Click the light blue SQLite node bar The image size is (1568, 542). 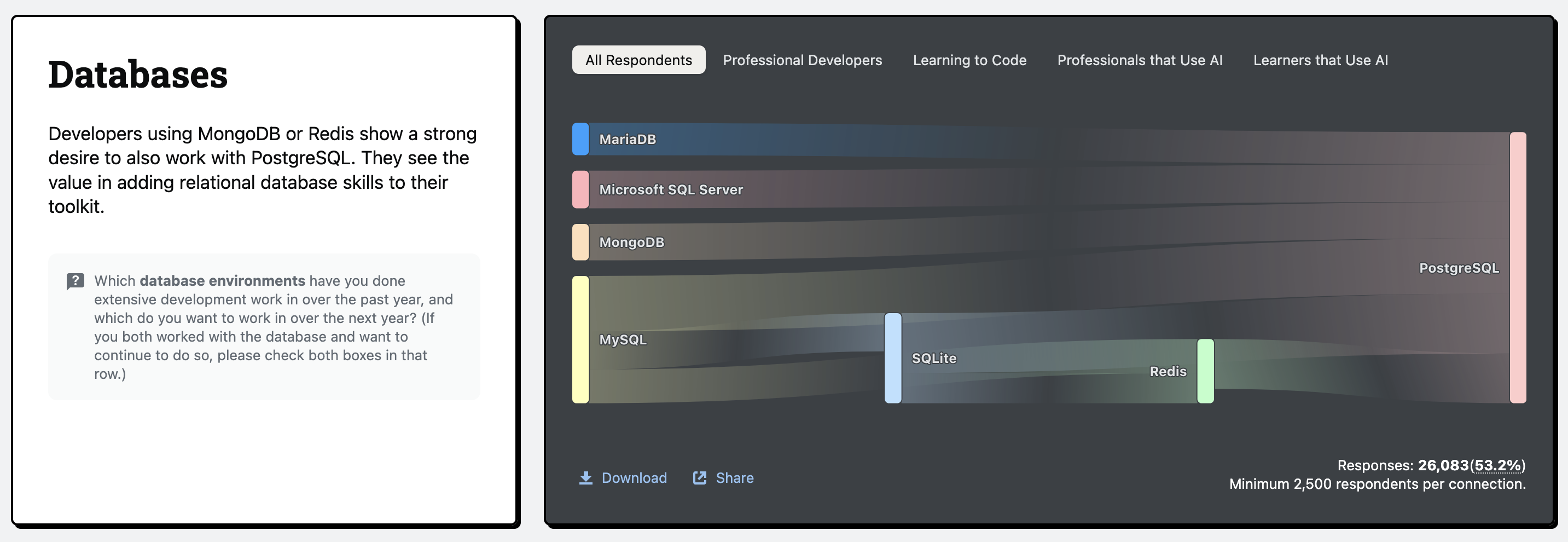[893, 358]
